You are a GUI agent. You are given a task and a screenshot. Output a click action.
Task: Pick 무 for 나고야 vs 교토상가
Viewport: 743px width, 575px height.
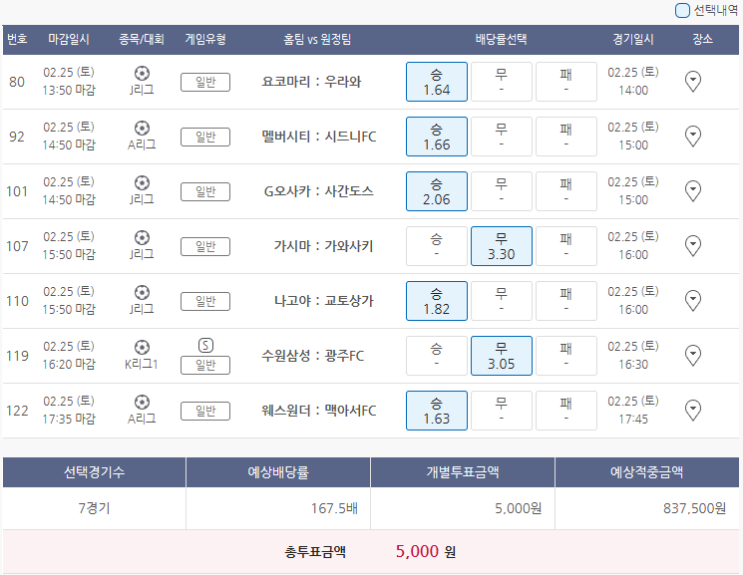[501, 301]
